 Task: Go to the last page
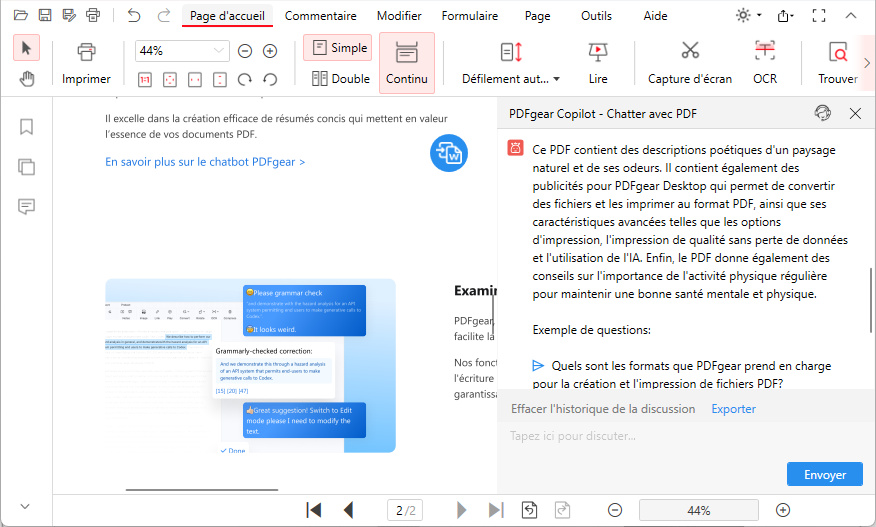[x=496, y=510]
